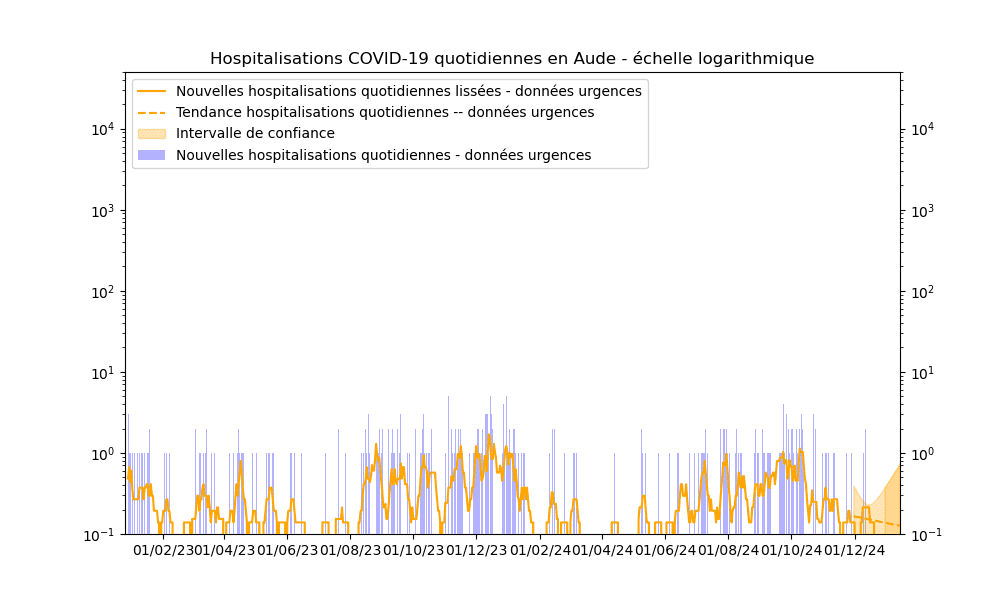
Task: Click the right y-axis 10^3 label
Action: 922,211
